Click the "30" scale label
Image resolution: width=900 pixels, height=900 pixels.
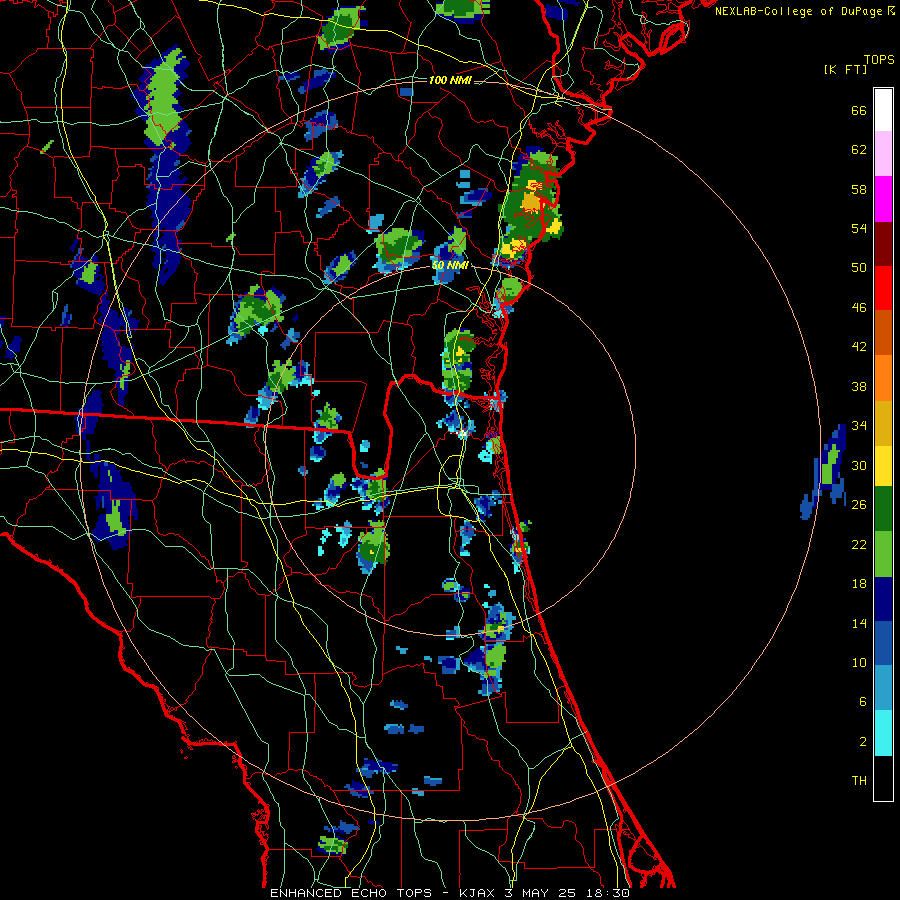859,465
